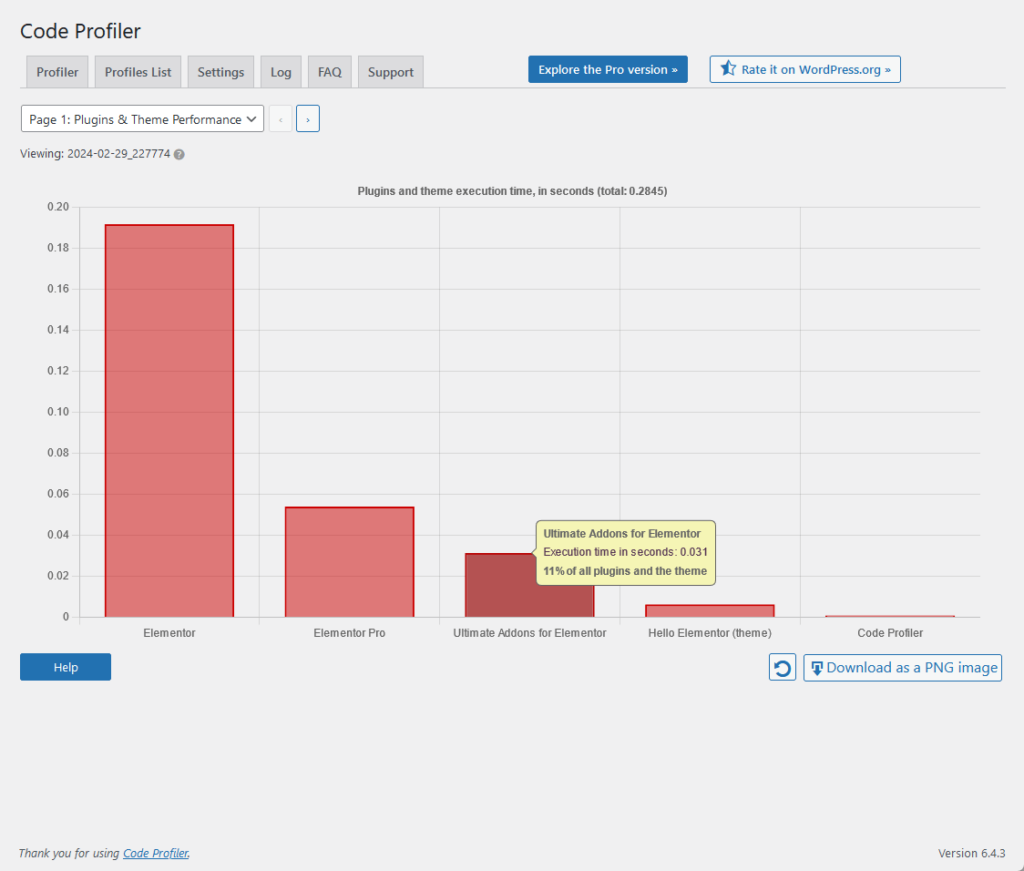
Task: Click the Code Profiler page heading
Action: (x=80, y=31)
